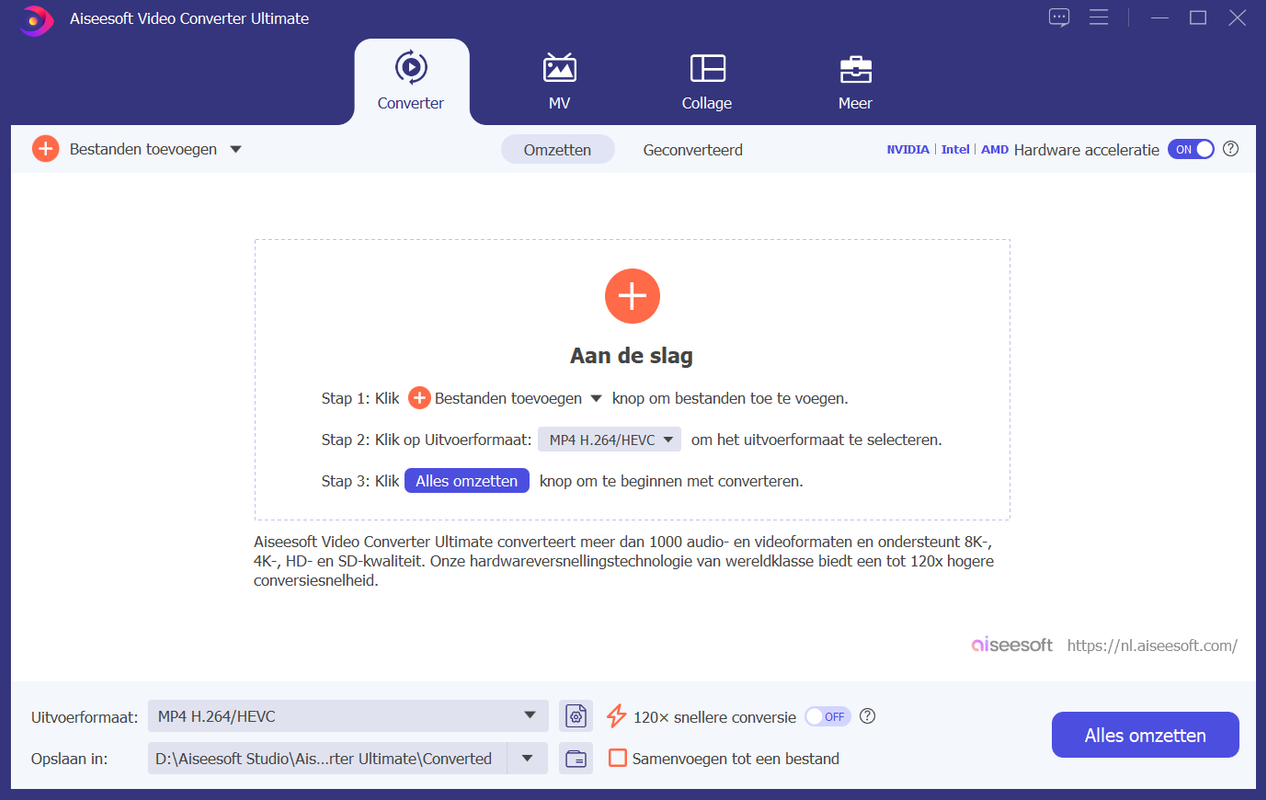Viewport: 1266px width, 800px height.
Task: Select the Geconverteerd sub-tab
Action: pos(693,149)
